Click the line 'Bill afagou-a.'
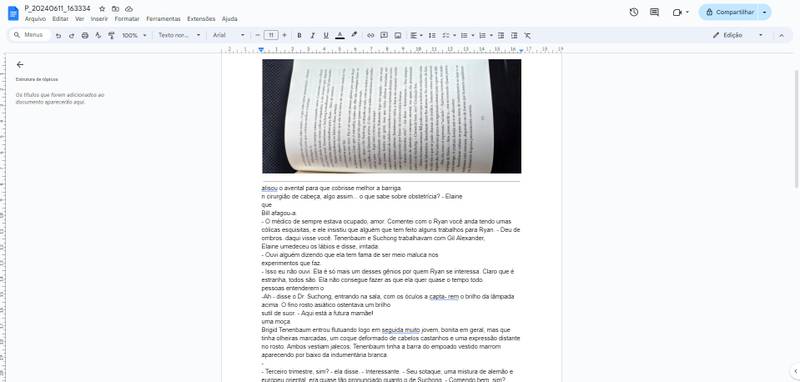Viewport: 800px width, 382px height. [279, 213]
